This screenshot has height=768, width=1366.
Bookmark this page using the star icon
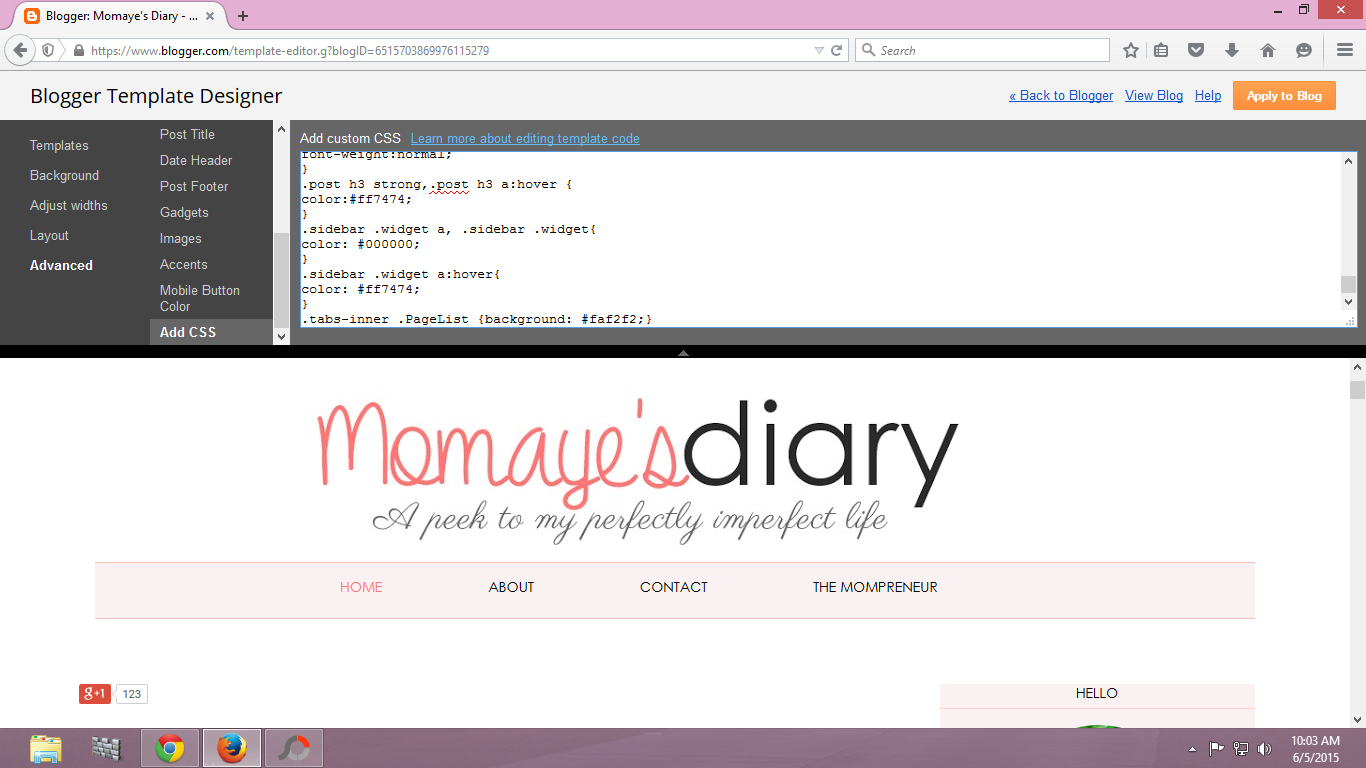(1131, 49)
